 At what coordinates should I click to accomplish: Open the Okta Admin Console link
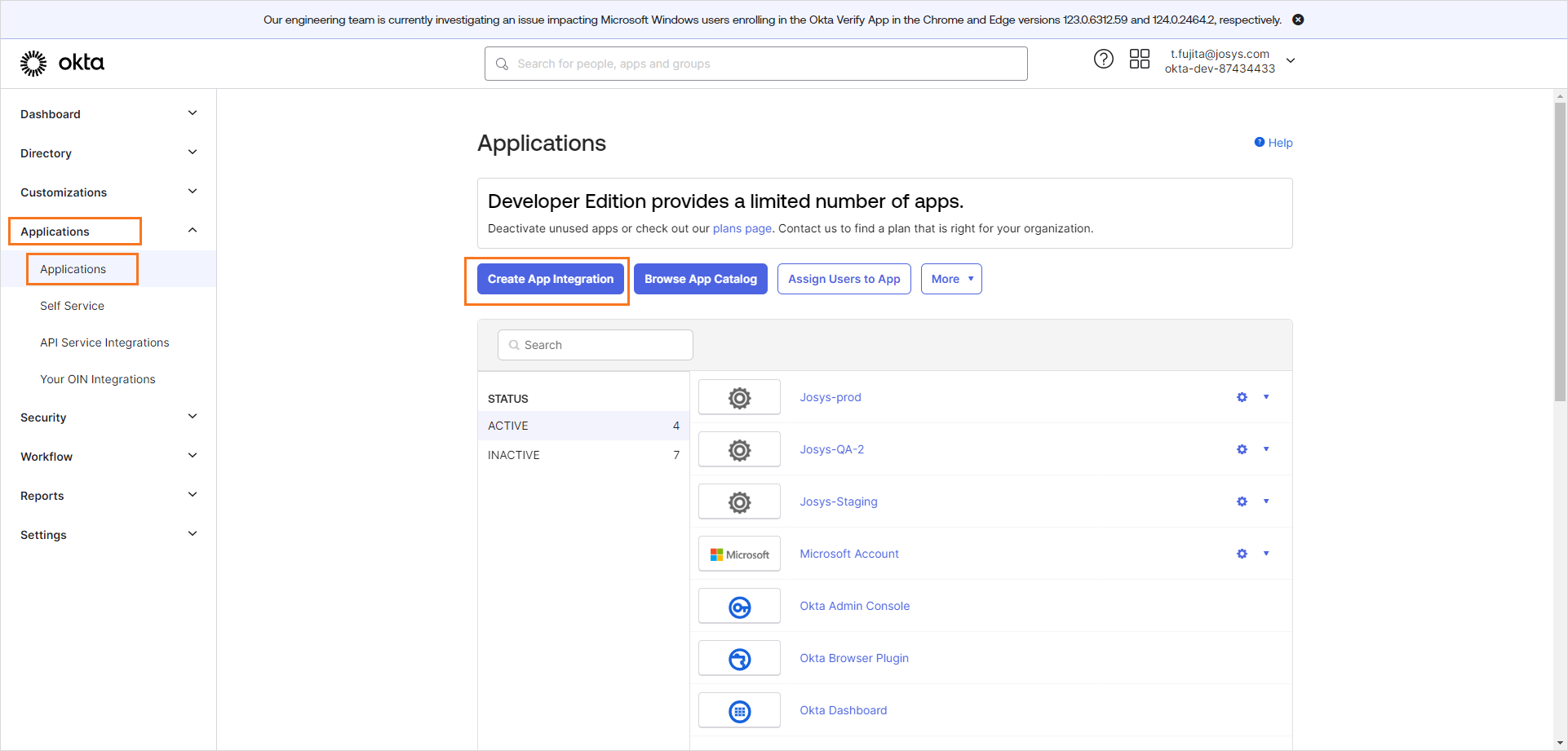coord(854,606)
